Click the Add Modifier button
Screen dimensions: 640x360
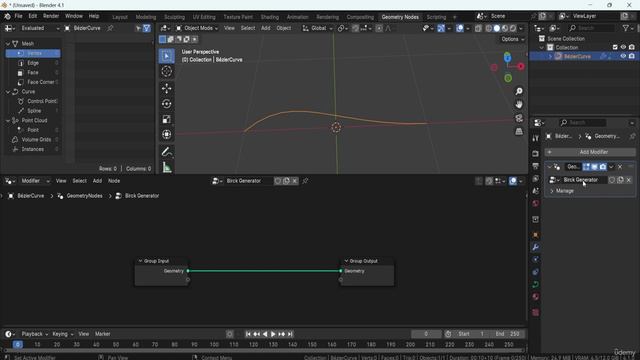pyautogui.click(x=591, y=152)
